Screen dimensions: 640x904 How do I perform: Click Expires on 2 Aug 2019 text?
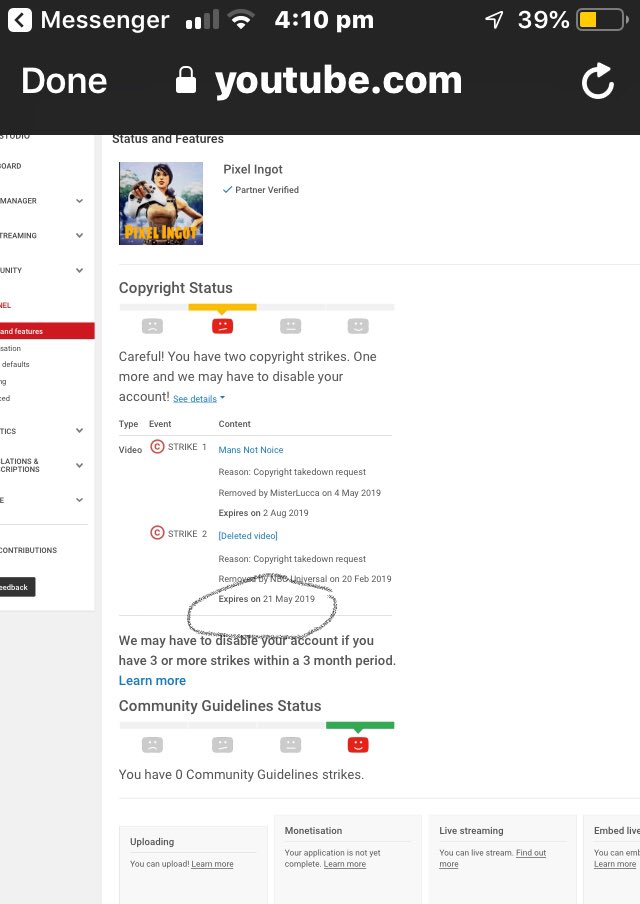pyautogui.click(x=263, y=513)
